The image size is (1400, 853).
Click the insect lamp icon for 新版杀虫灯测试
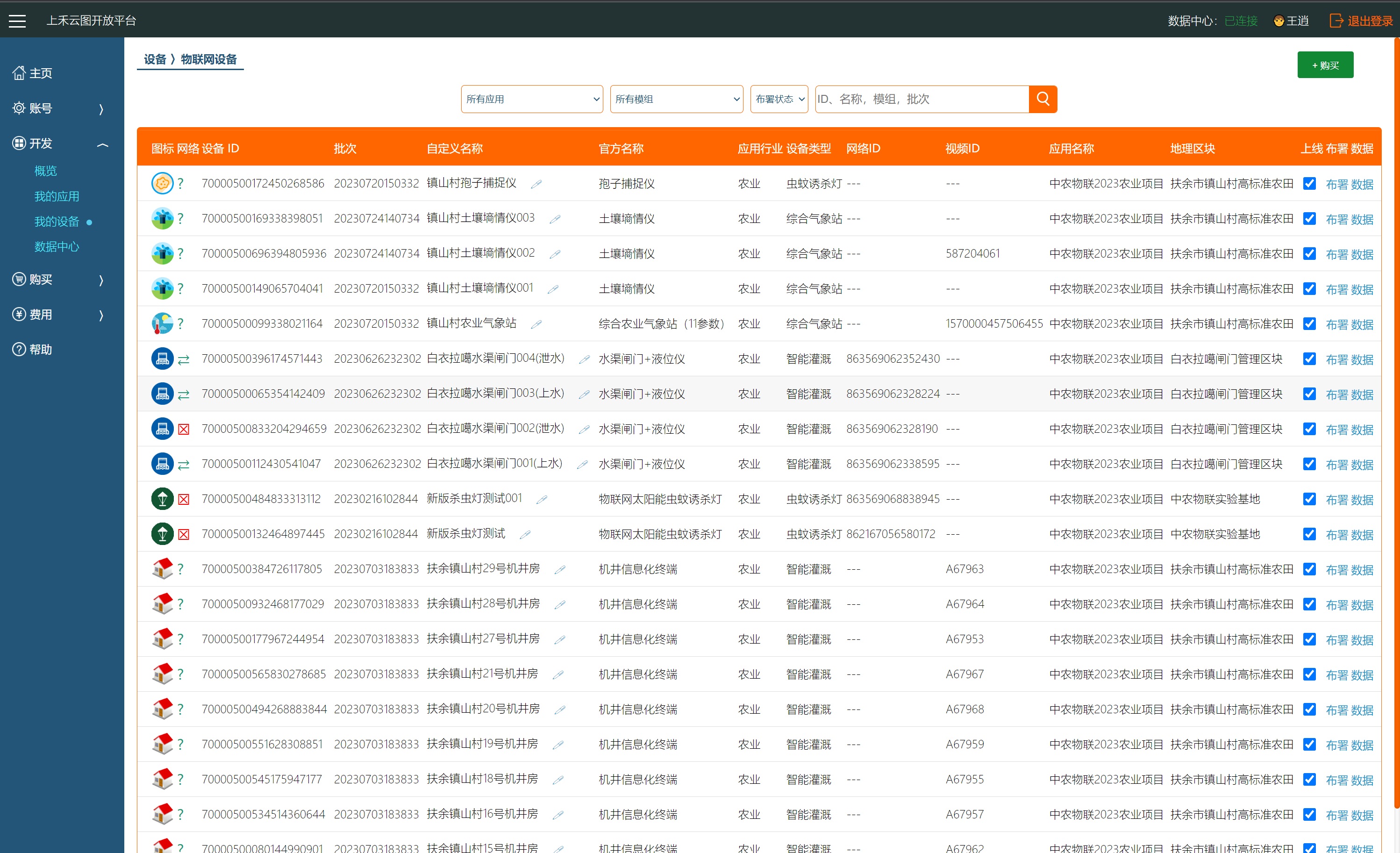(x=162, y=534)
